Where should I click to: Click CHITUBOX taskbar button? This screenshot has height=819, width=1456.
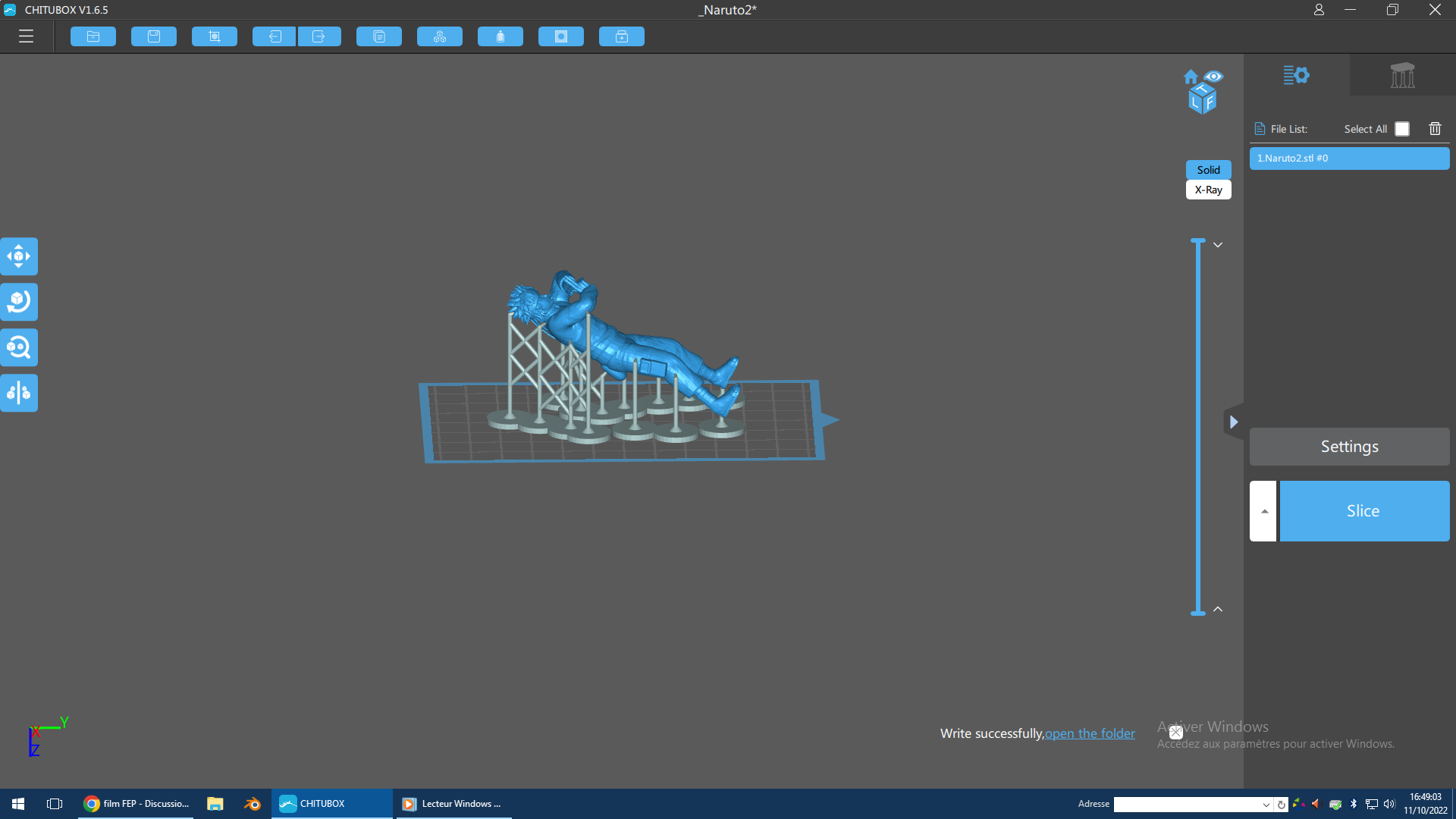coord(332,804)
